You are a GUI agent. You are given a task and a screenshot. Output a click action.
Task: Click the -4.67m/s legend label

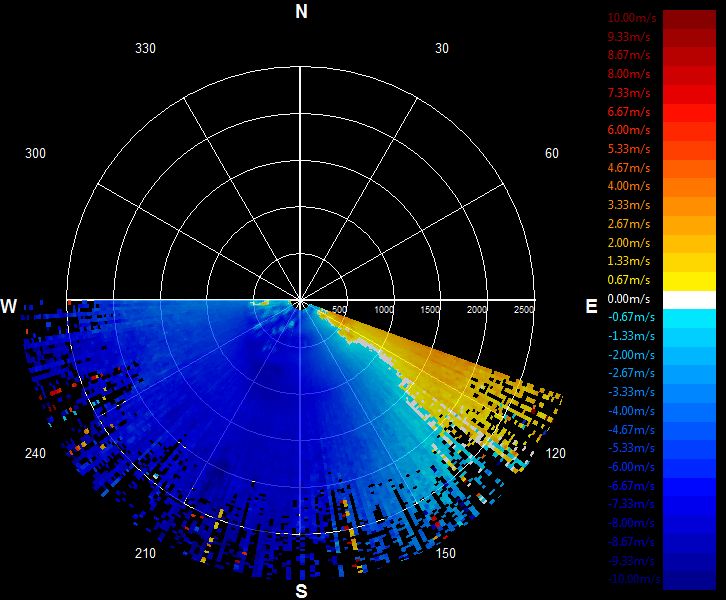tap(631, 430)
